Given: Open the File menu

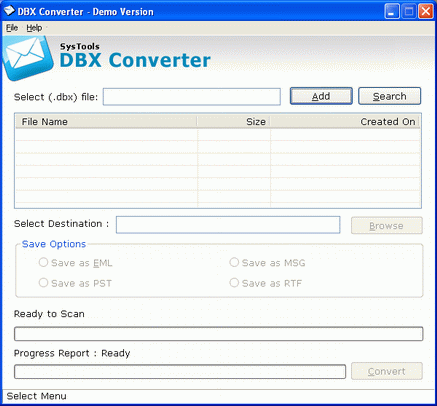Looking at the screenshot, I should click(x=12, y=28).
